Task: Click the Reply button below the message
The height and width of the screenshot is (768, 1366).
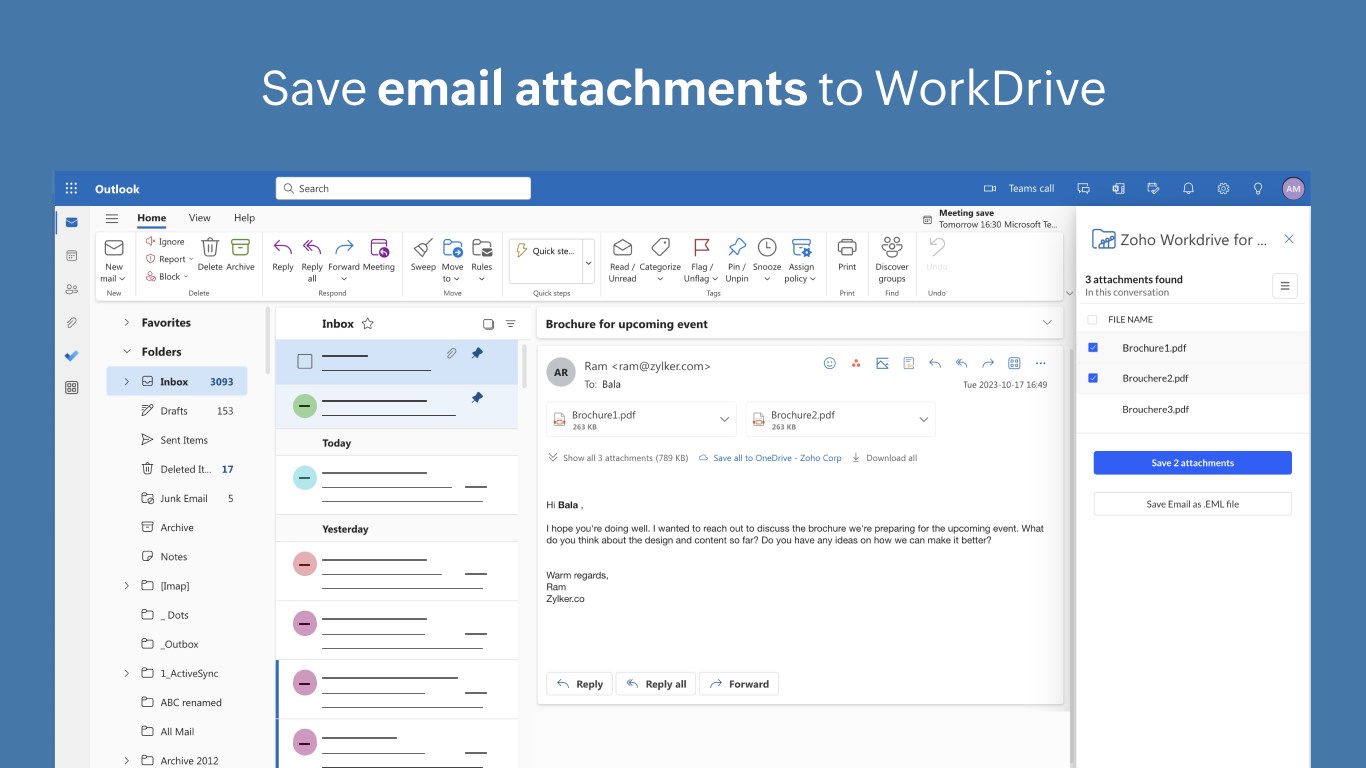Action: (579, 684)
